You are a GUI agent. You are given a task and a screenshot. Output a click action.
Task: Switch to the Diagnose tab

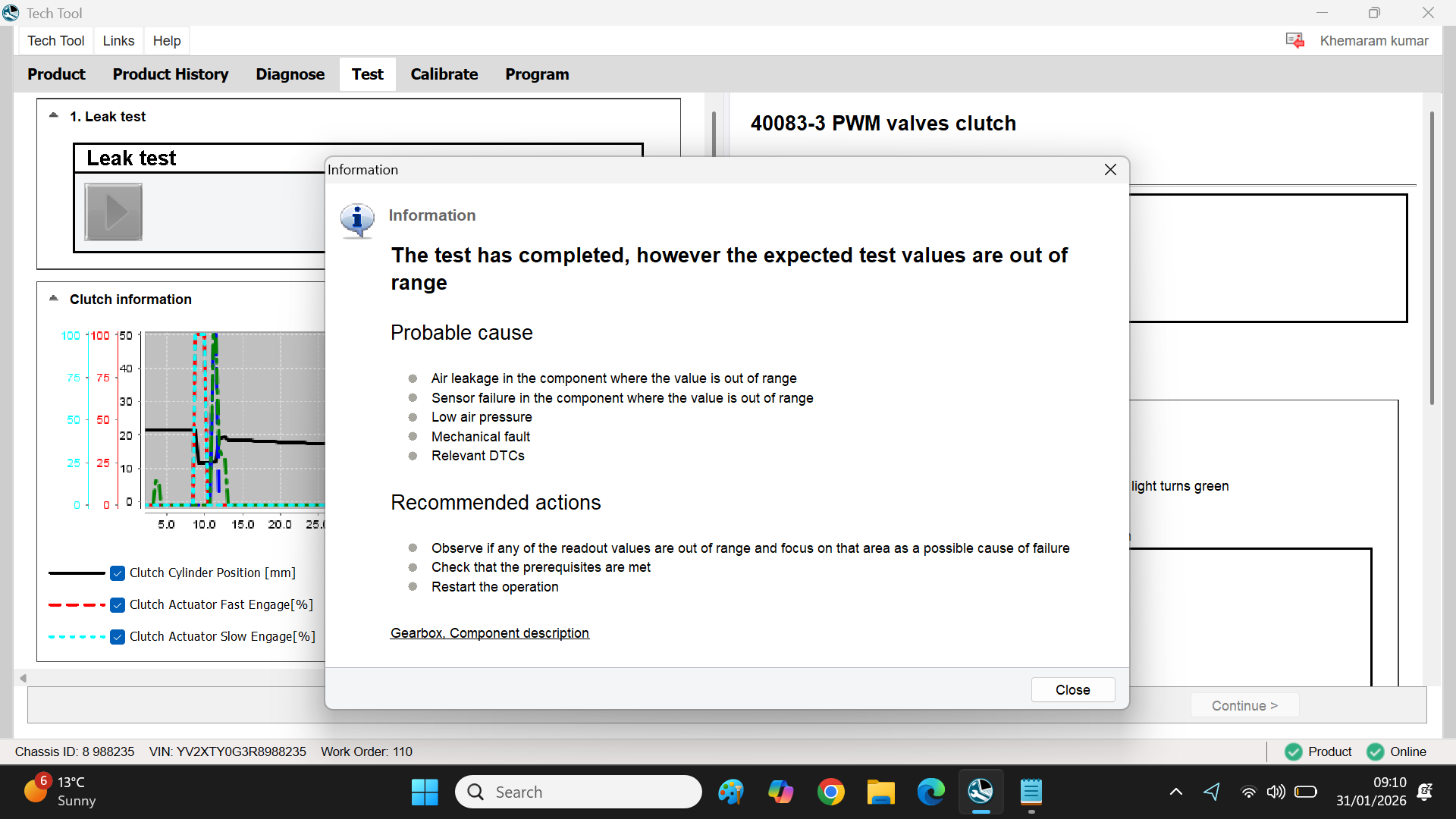click(x=290, y=74)
